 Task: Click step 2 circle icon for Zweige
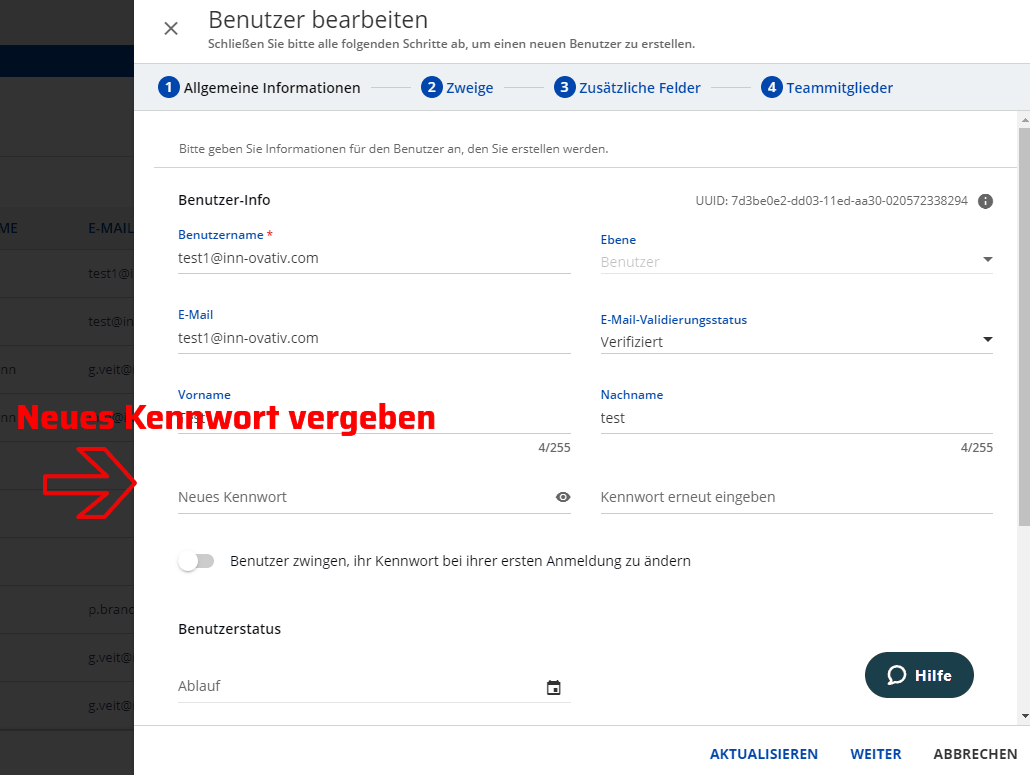[432, 88]
